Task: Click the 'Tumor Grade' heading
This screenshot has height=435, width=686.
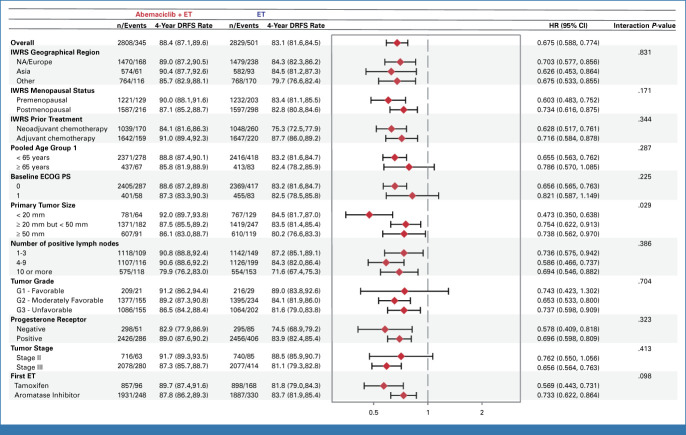Action: (x=32, y=281)
